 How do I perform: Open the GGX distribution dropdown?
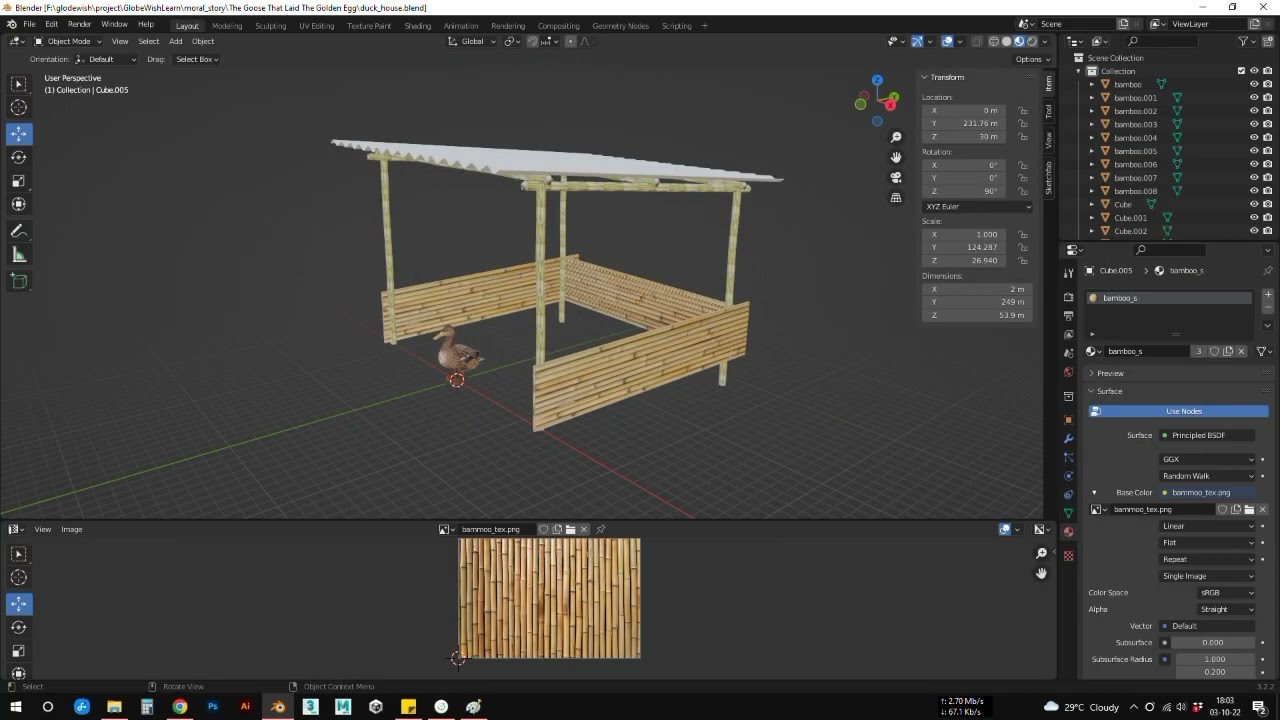[1207, 459]
